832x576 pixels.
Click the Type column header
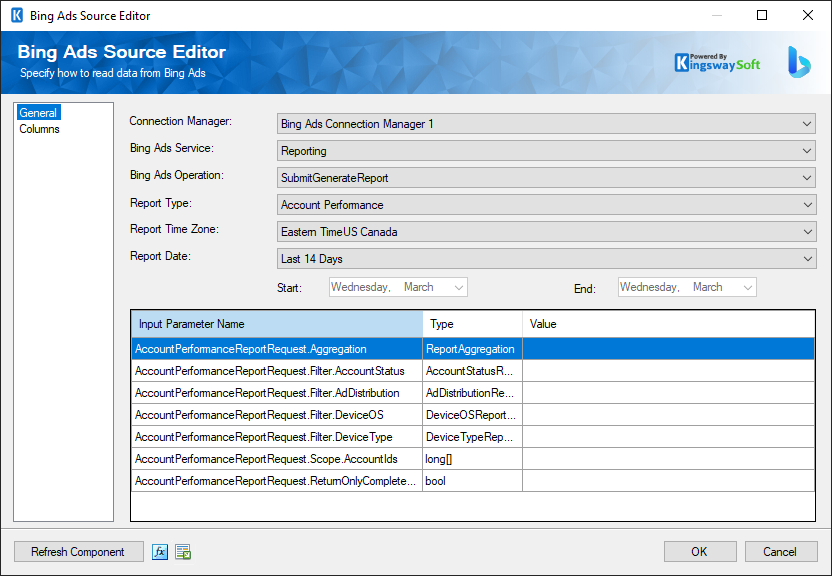point(472,324)
